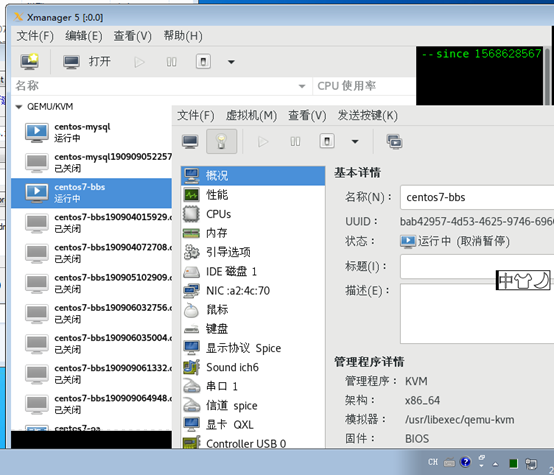Open the selected VM via 打开 button

tap(87, 62)
